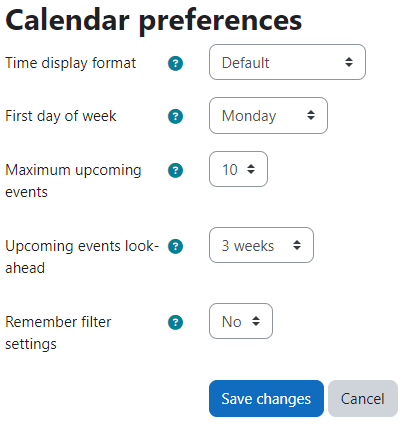Open the maximum upcoming events dropdown showing 10
Viewport: 410px width, 430px height.
(238, 169)
